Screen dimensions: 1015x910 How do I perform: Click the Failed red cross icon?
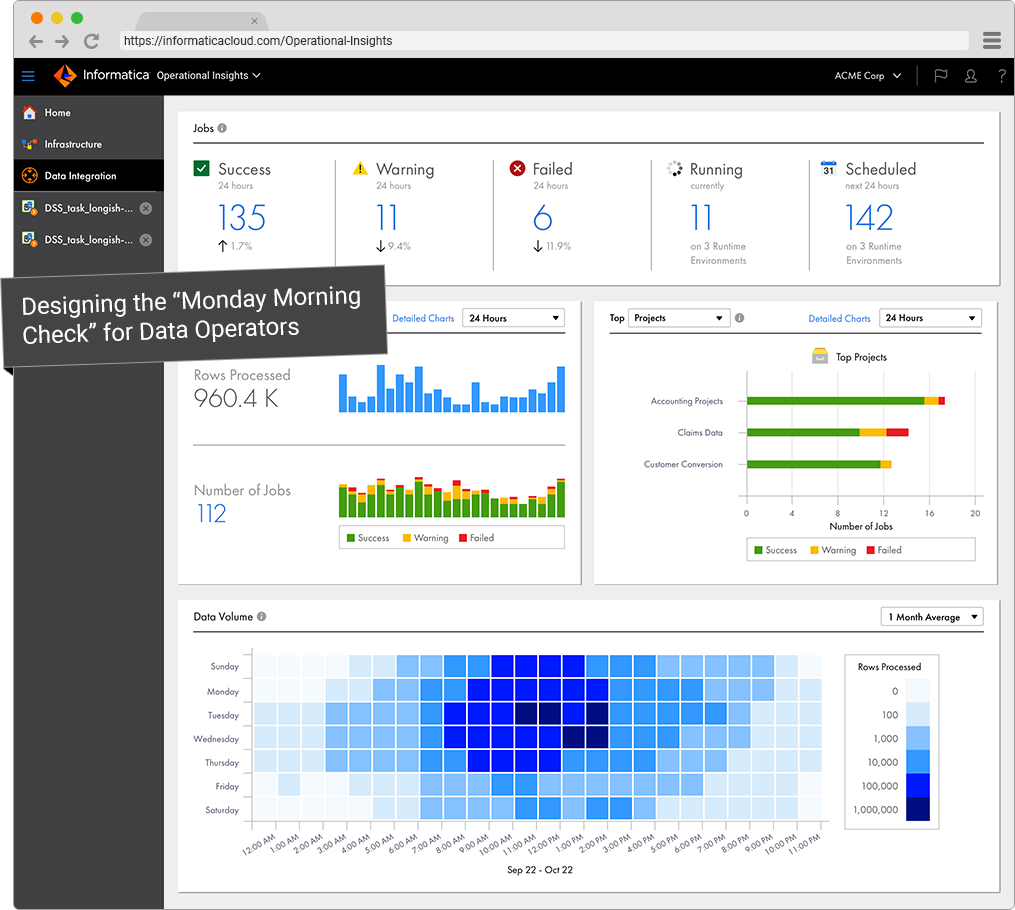(517, 168)
